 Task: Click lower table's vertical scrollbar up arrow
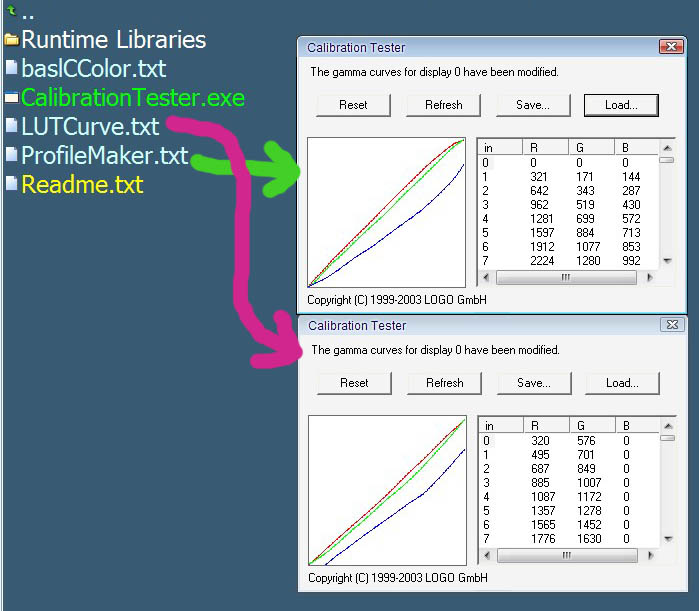[668, 426]
